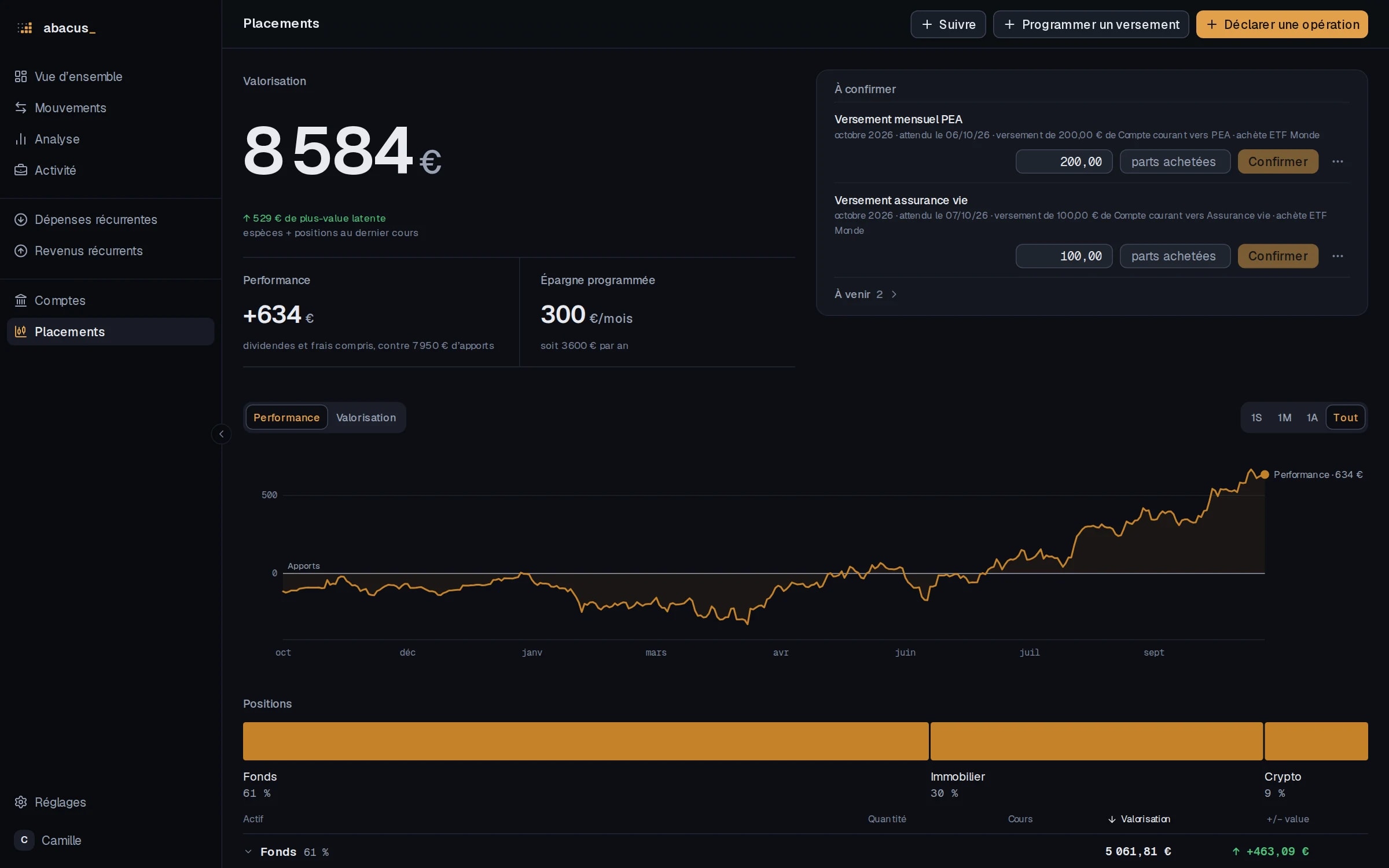Click the Réglages gear icon
Image resolution: width=1389 pixels, height=868 pixels.
[x=21, y=802]
